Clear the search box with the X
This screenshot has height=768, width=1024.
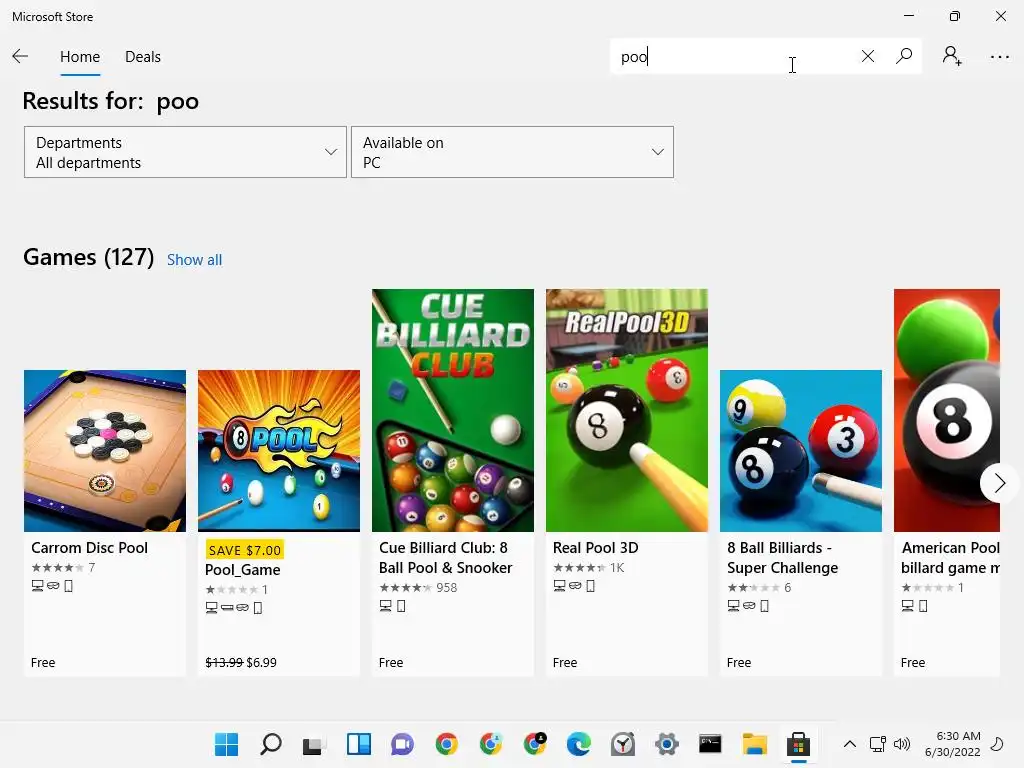coord(867,56)
